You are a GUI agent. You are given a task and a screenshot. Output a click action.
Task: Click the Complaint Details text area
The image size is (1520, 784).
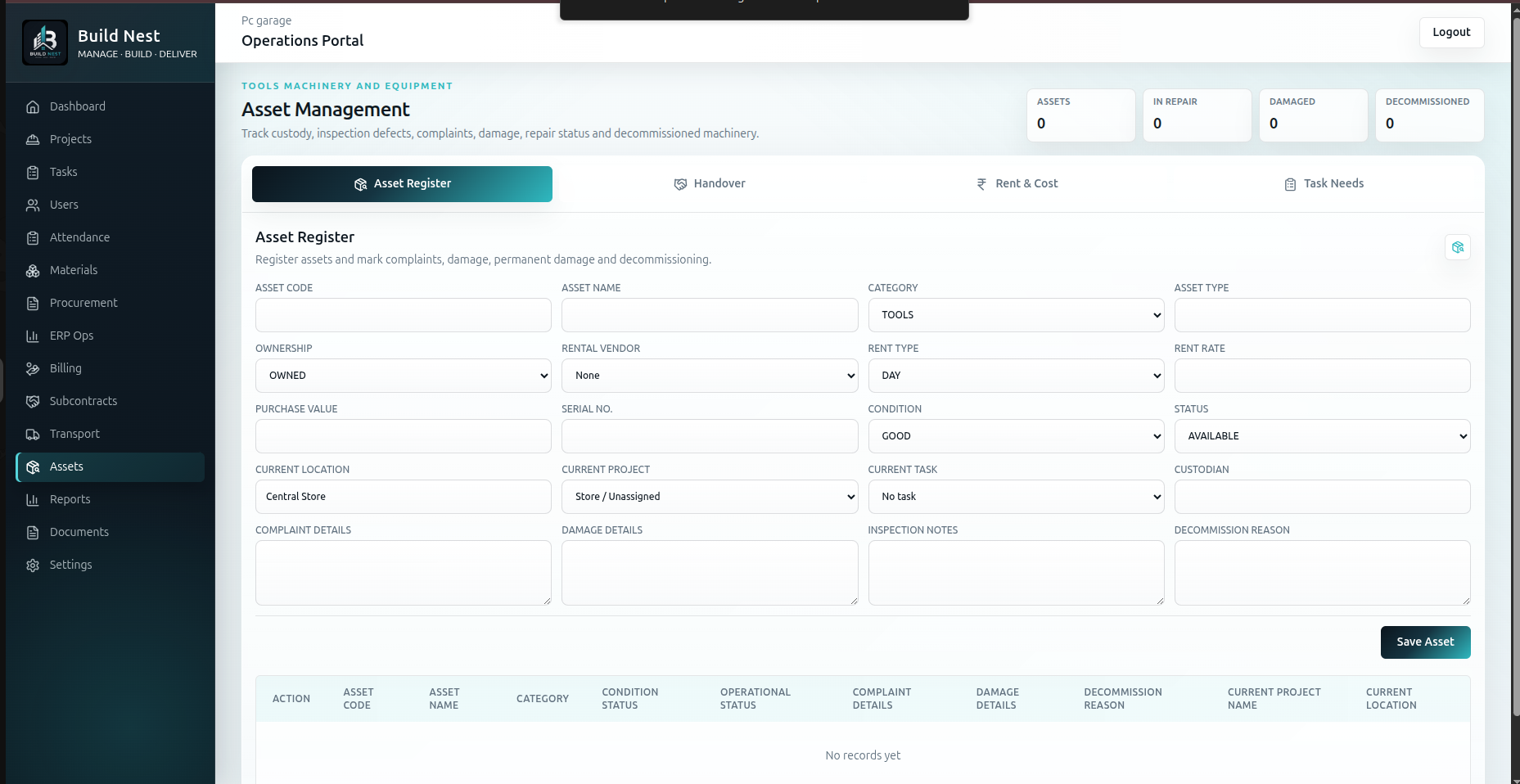tap(404, 573)
